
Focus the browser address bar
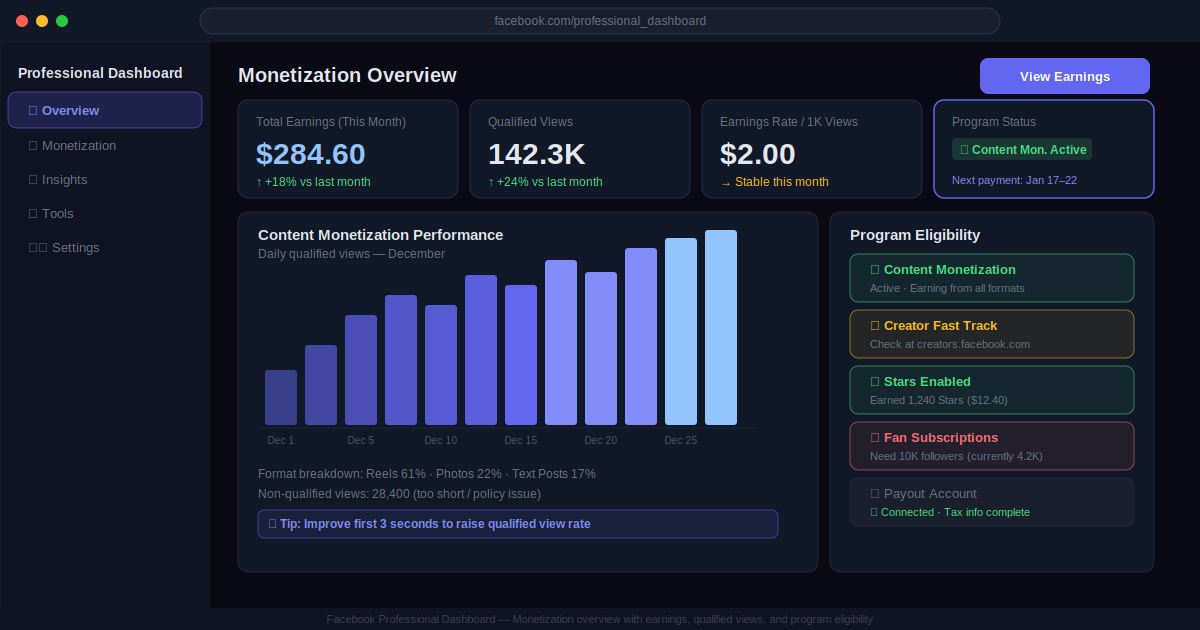[600, 21]
